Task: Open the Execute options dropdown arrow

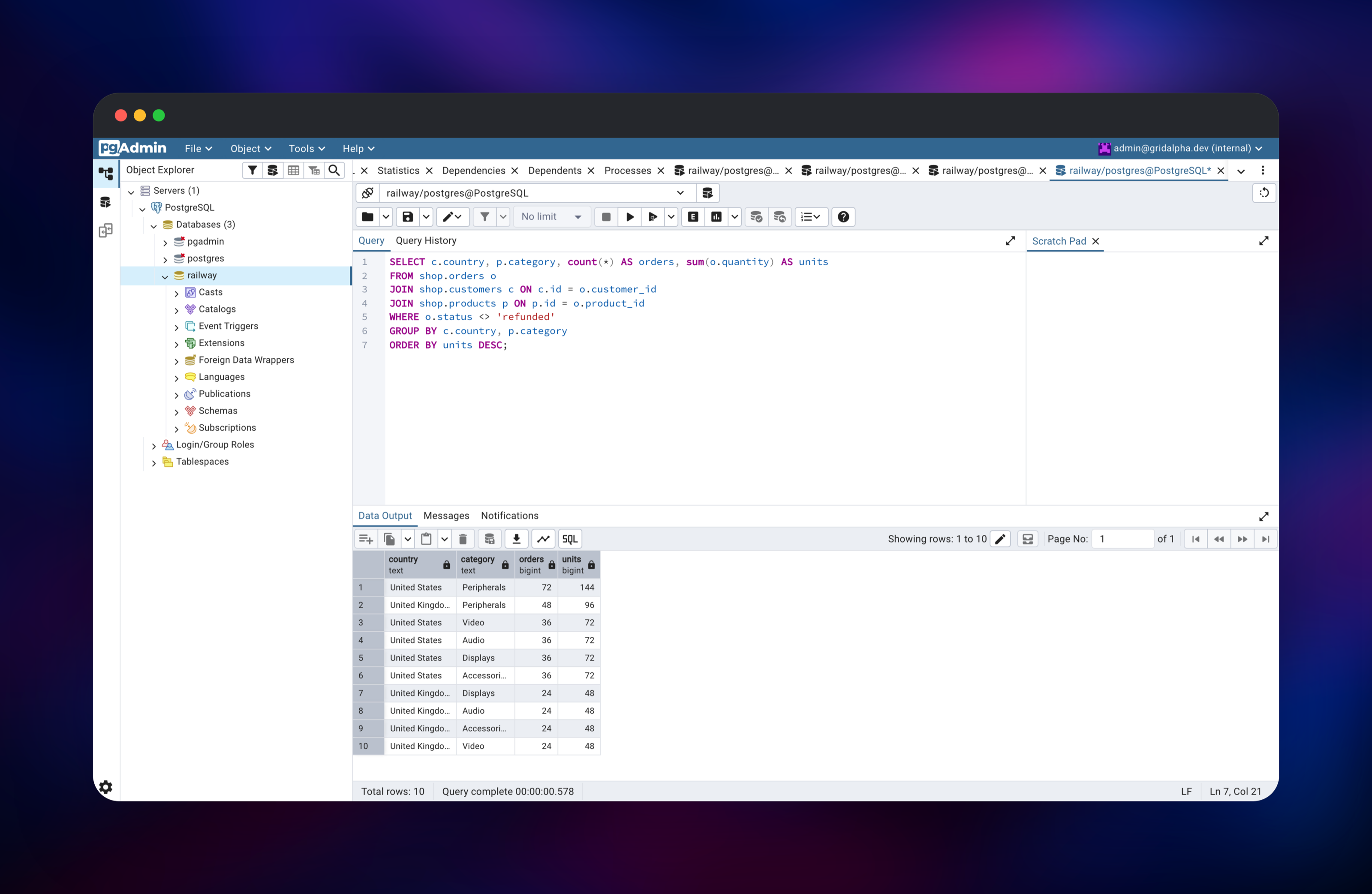Action: click(671, 217)
